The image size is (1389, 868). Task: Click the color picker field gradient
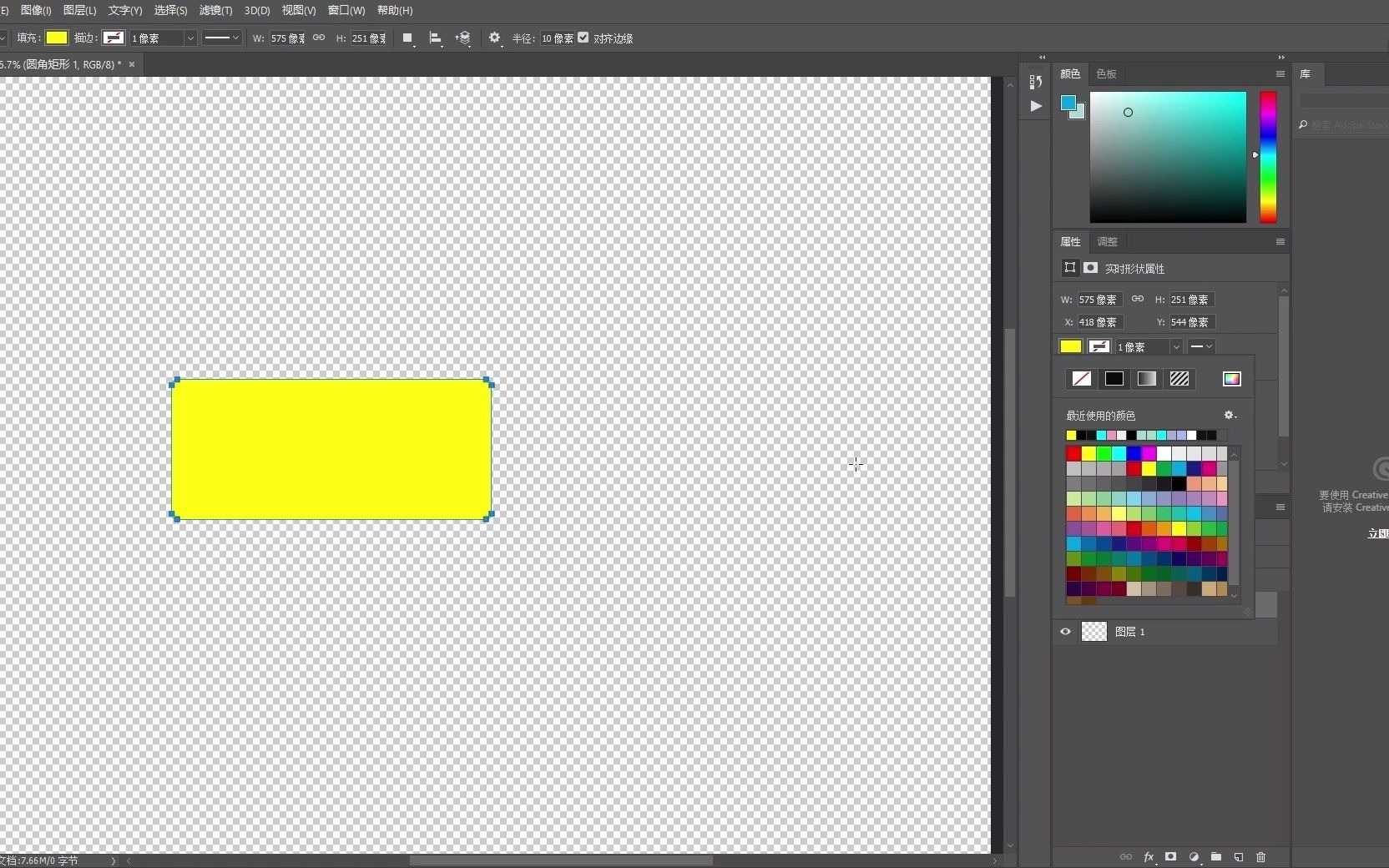(x=1168, y=157)
